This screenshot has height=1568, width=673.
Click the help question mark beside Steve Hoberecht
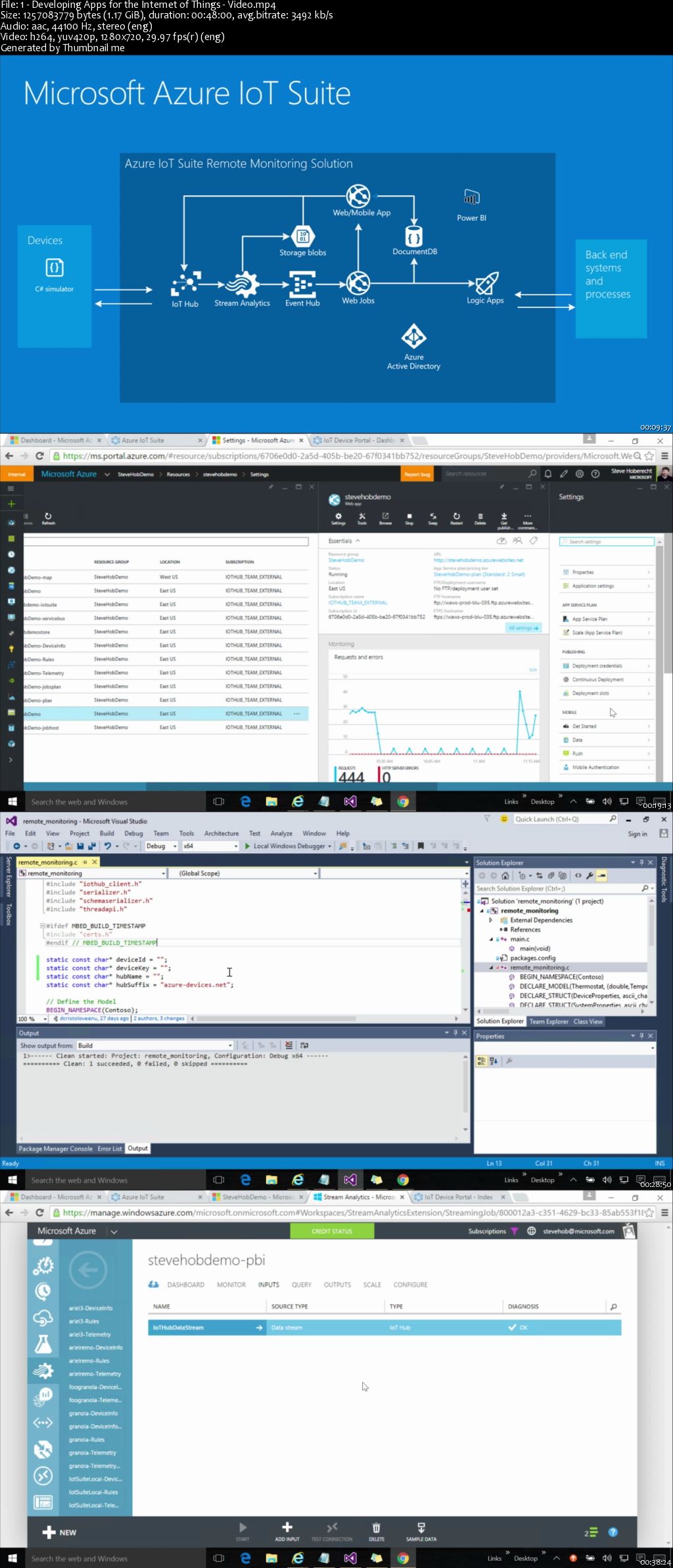(x=595, y=474)
